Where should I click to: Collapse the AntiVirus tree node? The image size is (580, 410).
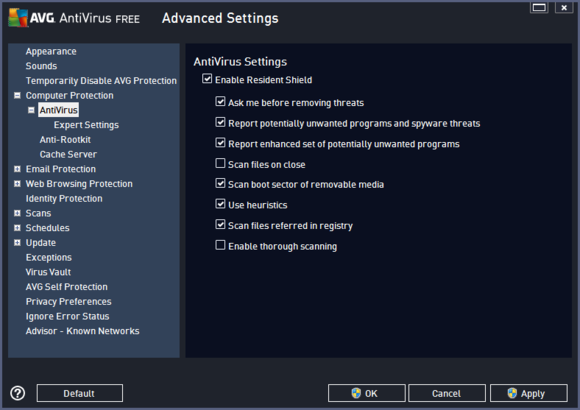click(x=31, y=110)
